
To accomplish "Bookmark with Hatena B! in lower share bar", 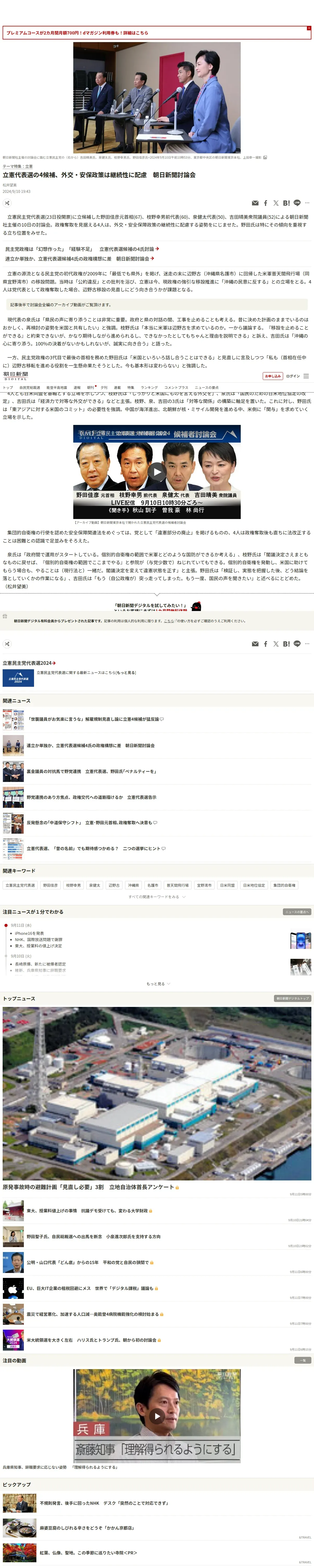I will pyautogui.click(x=286, y=644).
